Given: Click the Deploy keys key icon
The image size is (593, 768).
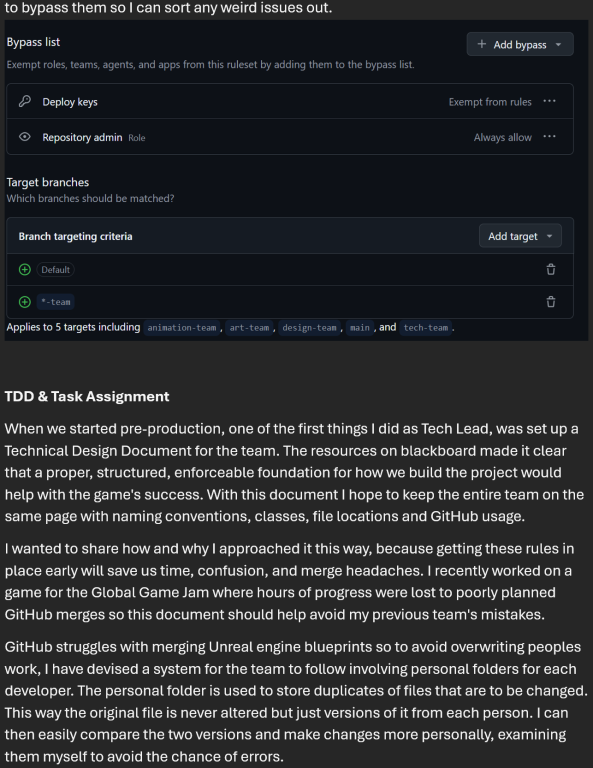Looking at the screenshot, I should [24, 101].
